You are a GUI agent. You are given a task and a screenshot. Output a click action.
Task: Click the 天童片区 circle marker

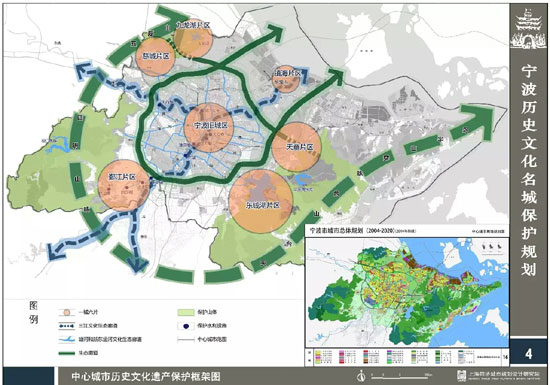point(297,147)
